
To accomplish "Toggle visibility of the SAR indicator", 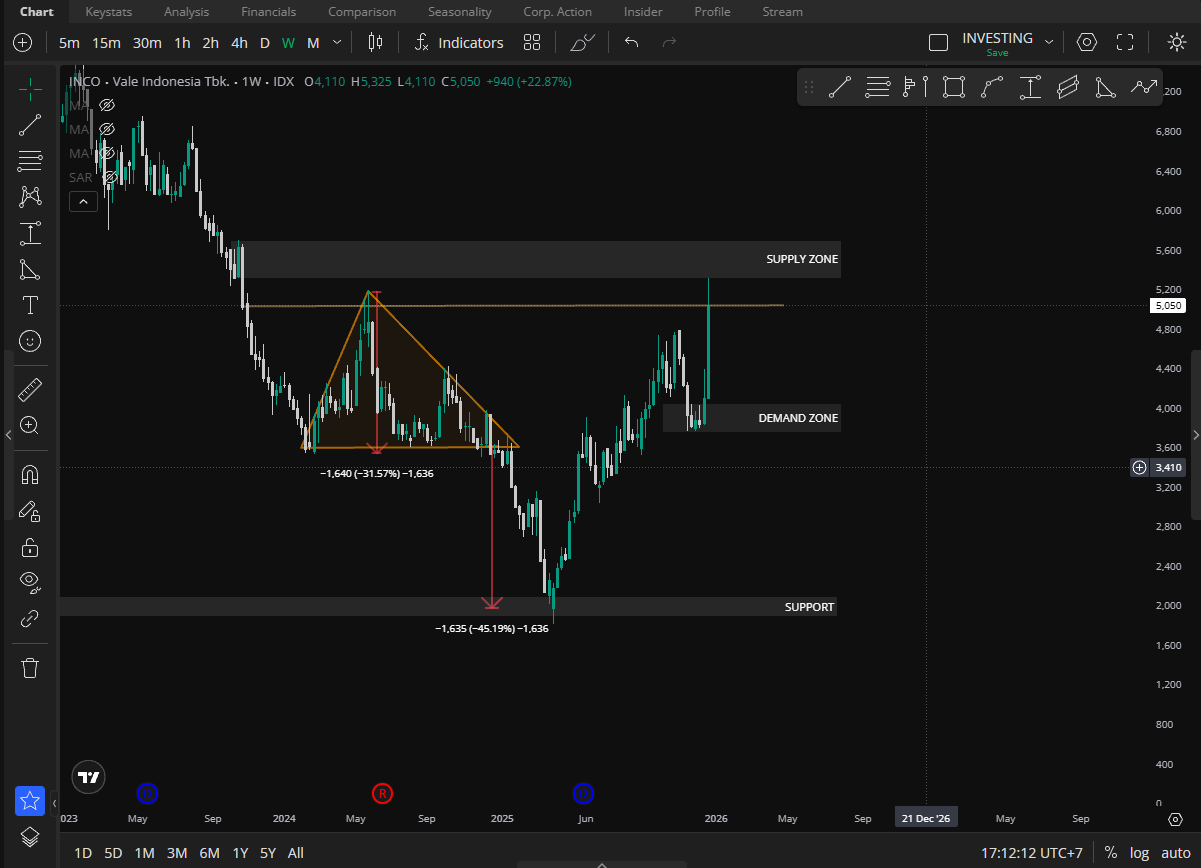I will tap(108, 177).
